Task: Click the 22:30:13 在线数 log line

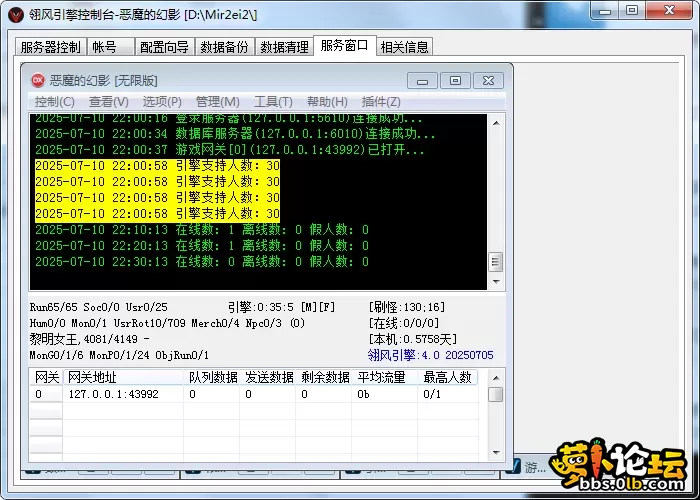Action: click(202, 262)
